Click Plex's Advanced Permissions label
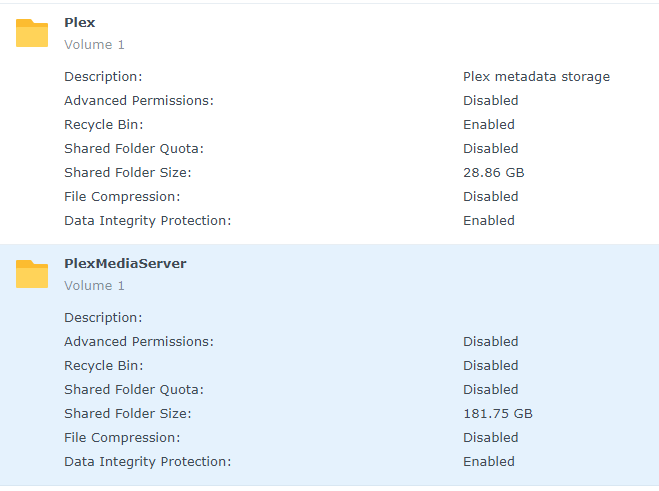 click(x=139, y=101)
